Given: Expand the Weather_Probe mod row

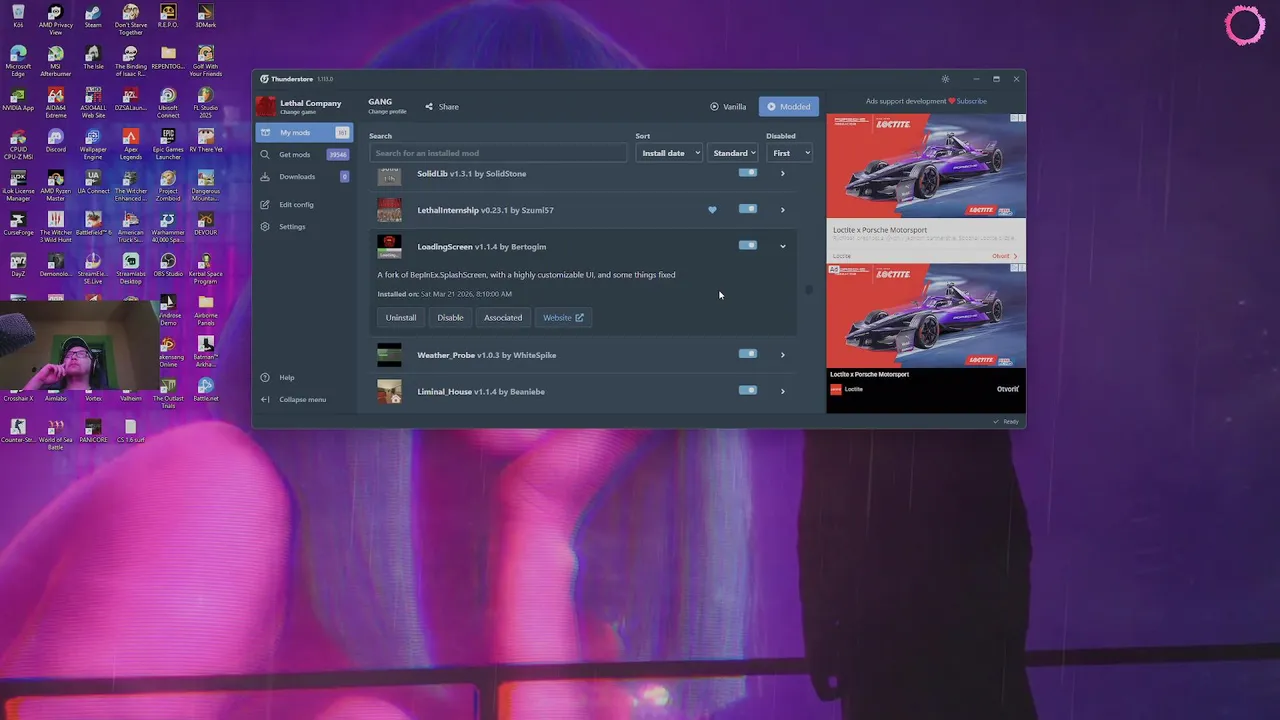Looking at the screenshot, I should click(782, 354).
